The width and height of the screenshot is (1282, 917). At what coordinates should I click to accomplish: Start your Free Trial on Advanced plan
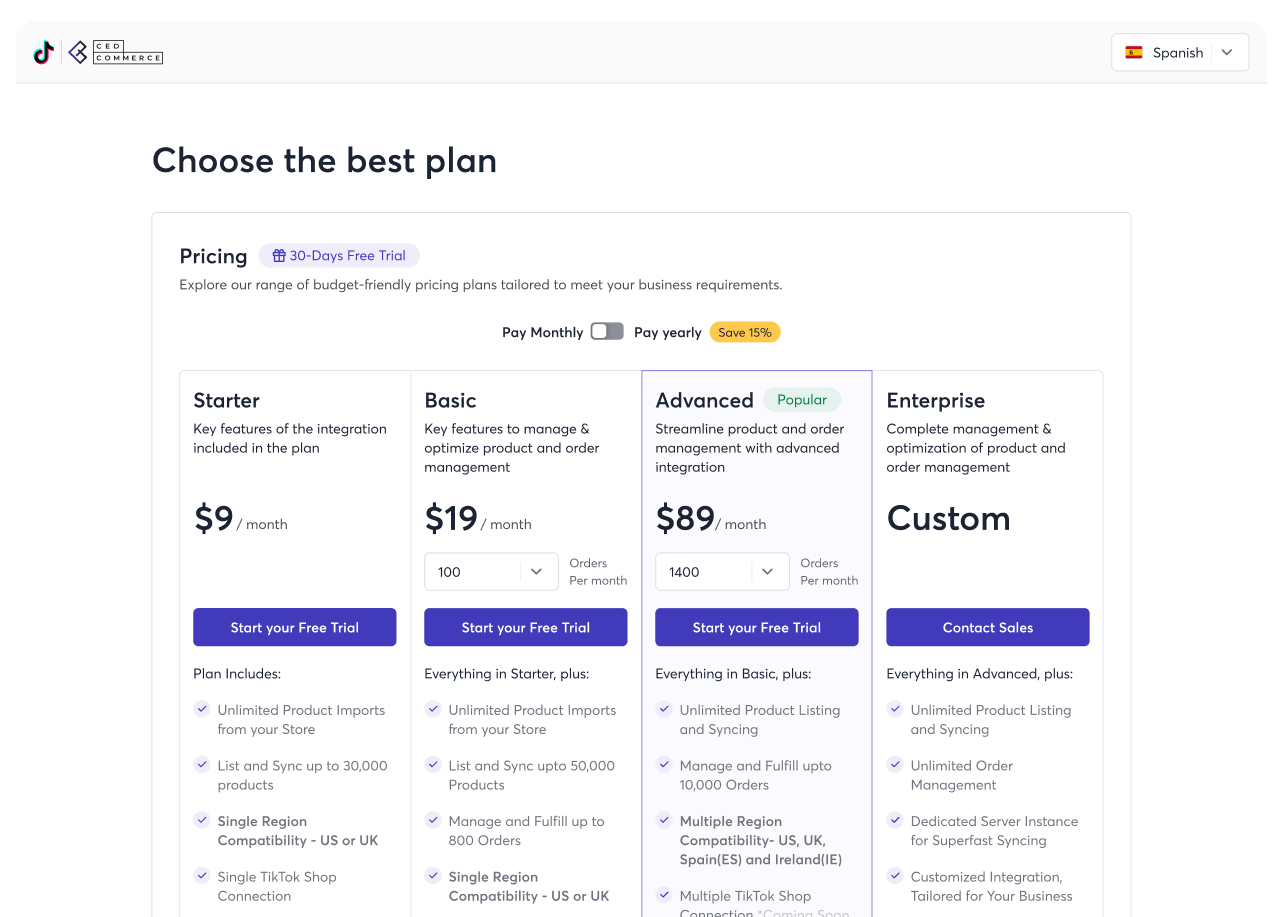[757, 627]
